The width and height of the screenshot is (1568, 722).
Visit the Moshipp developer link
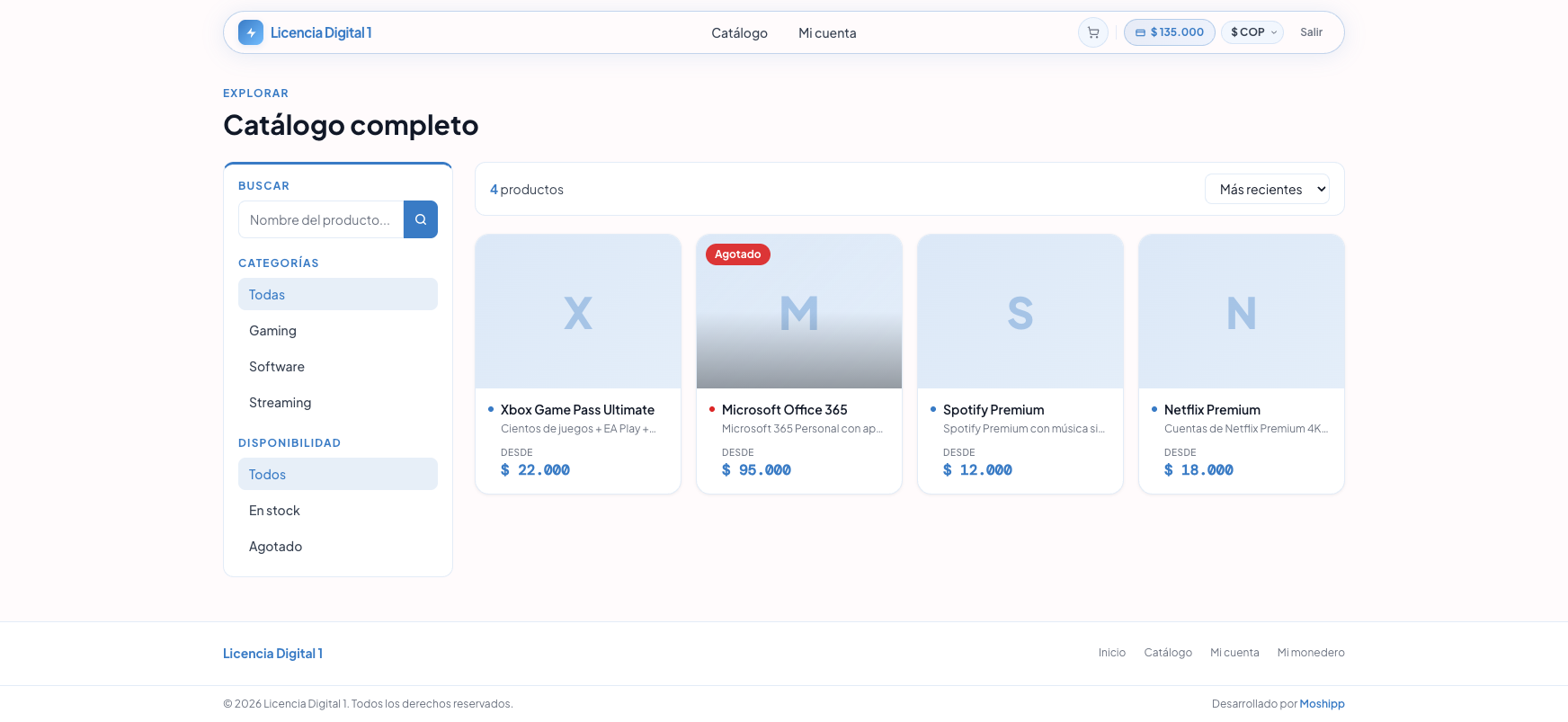click(x=1322, y=704)
